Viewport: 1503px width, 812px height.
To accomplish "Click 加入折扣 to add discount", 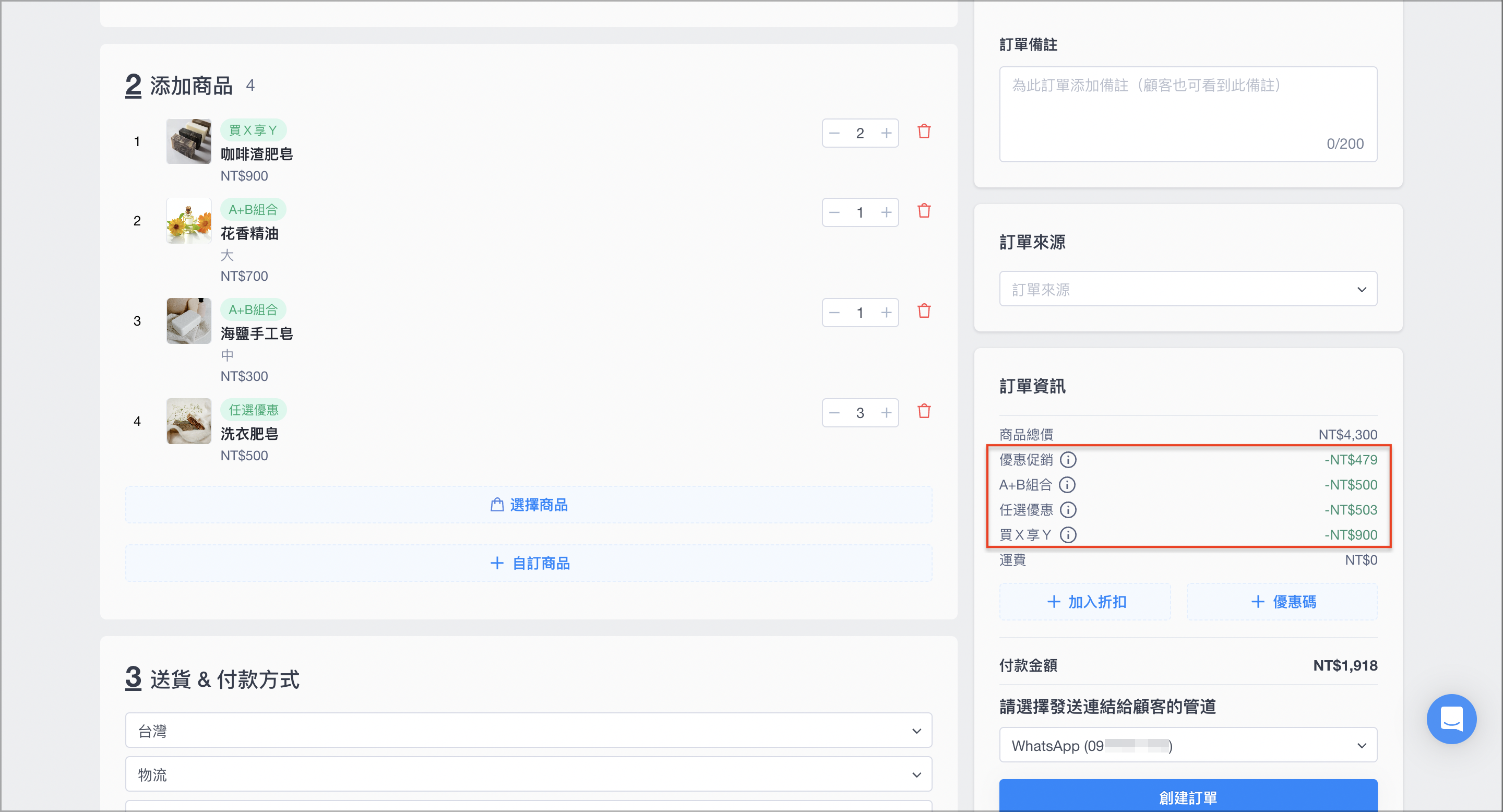I will click(1085, 602).
